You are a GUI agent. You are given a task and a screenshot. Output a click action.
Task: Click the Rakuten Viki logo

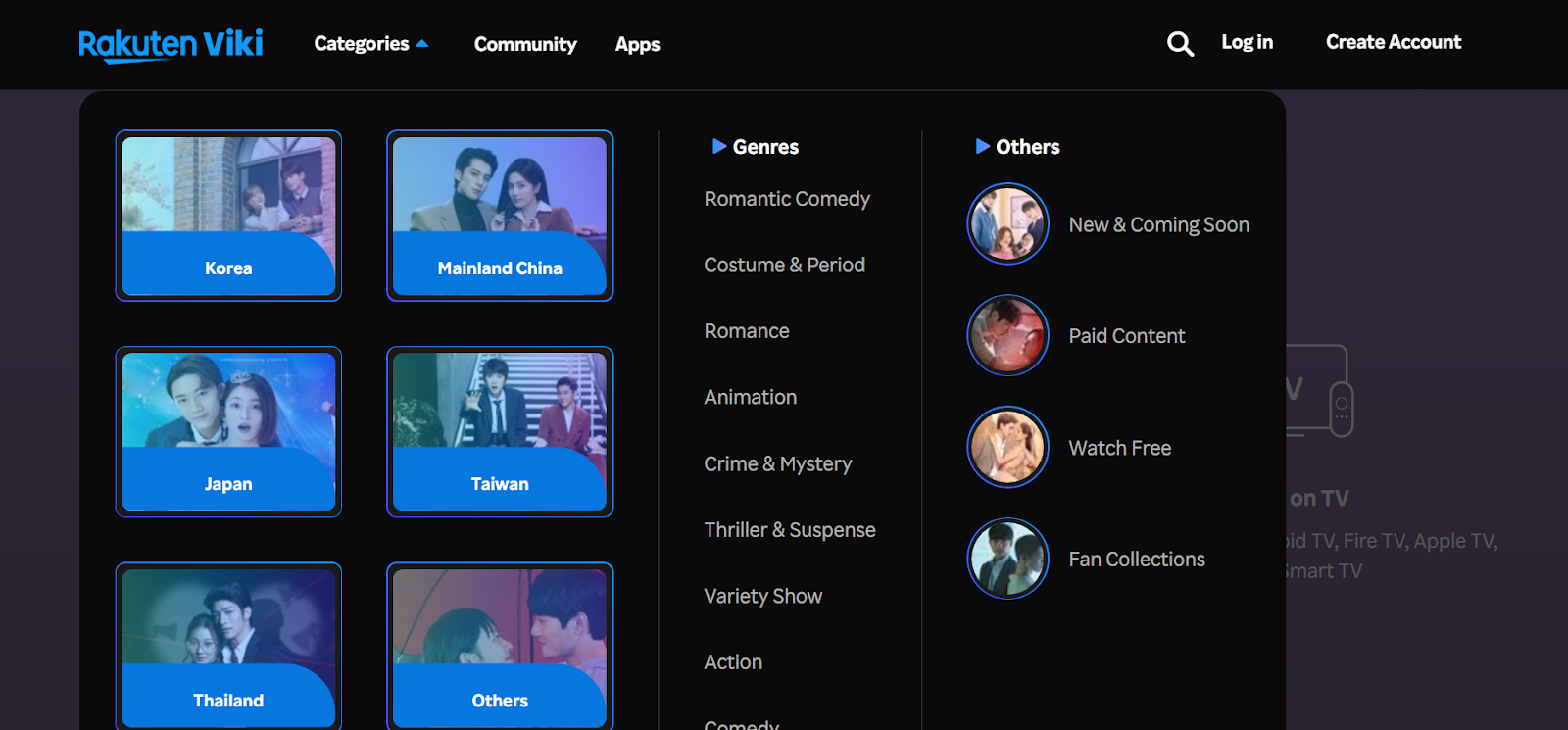171,44
